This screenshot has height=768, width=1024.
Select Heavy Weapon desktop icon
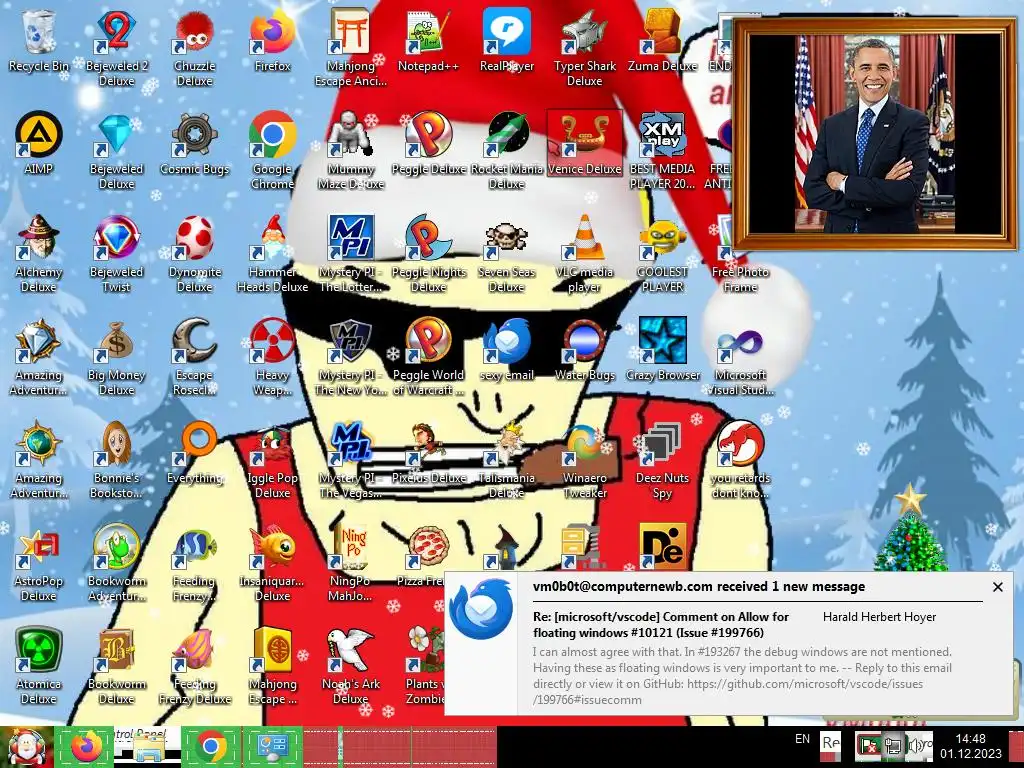(272, 357)
